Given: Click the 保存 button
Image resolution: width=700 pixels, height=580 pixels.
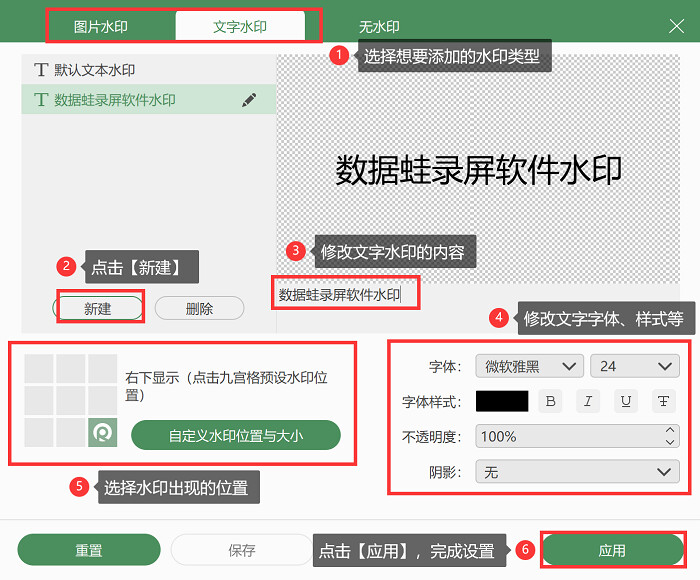Looking at the screenshot, I should (x=242, y=550).
